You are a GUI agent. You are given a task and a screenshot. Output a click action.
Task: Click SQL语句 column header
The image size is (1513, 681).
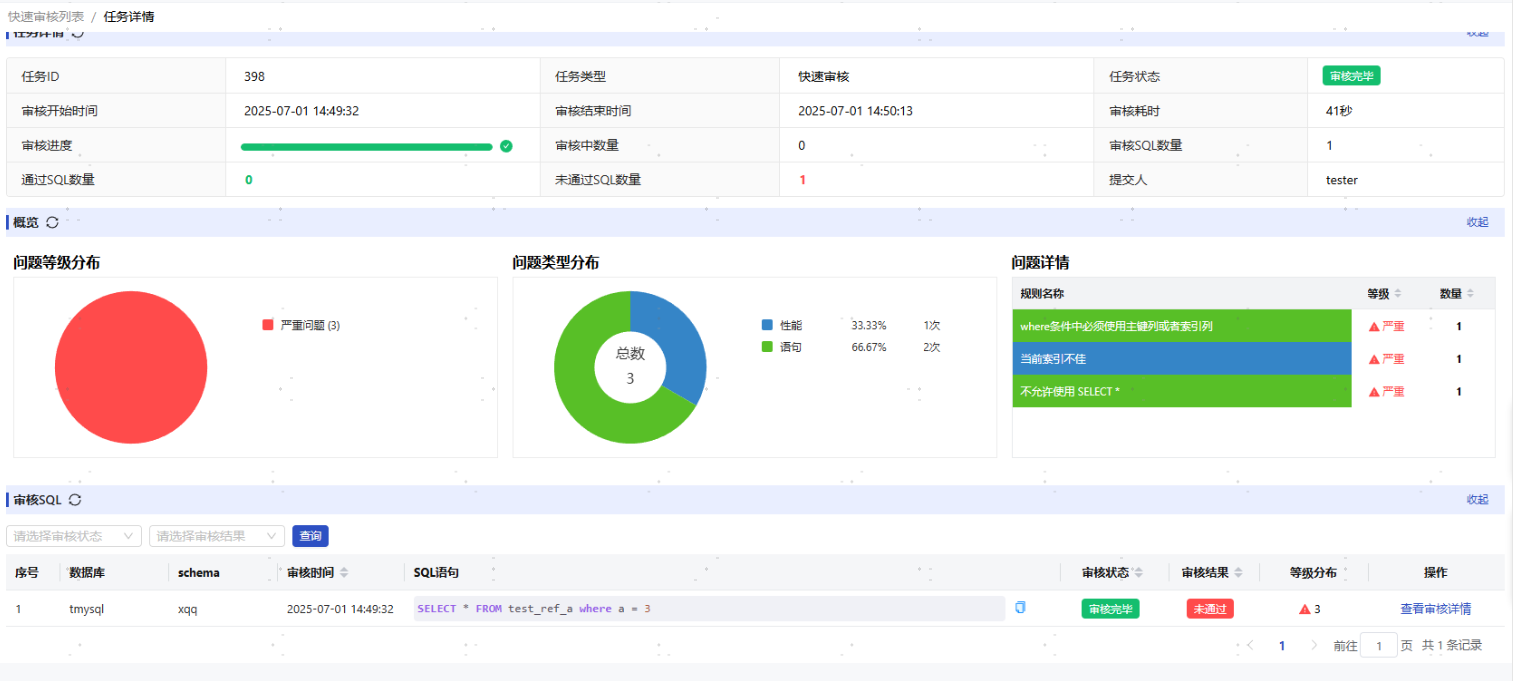437,573
